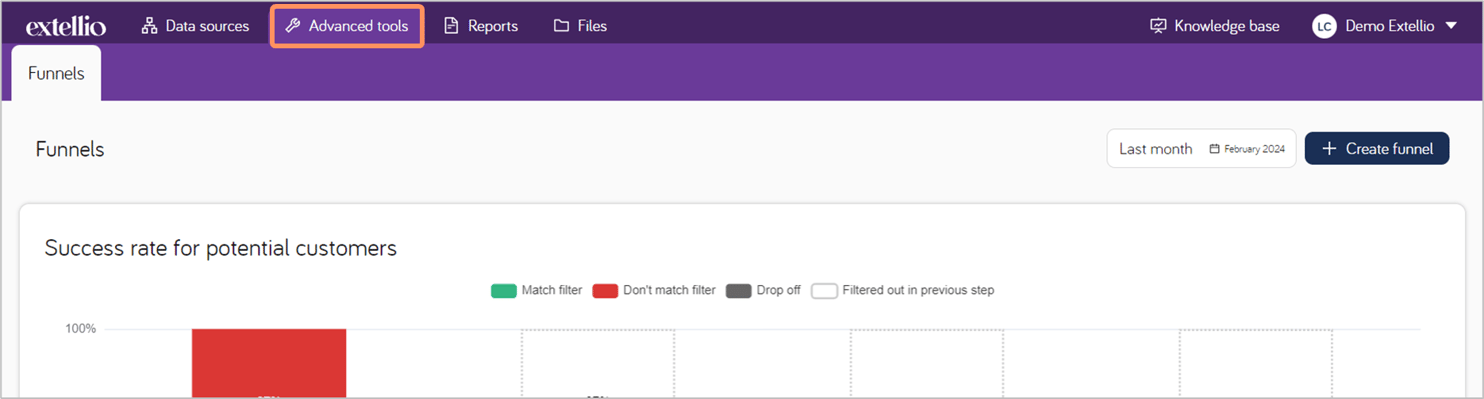
Task: Click the Files folder icon
Action: pos(561,26)
